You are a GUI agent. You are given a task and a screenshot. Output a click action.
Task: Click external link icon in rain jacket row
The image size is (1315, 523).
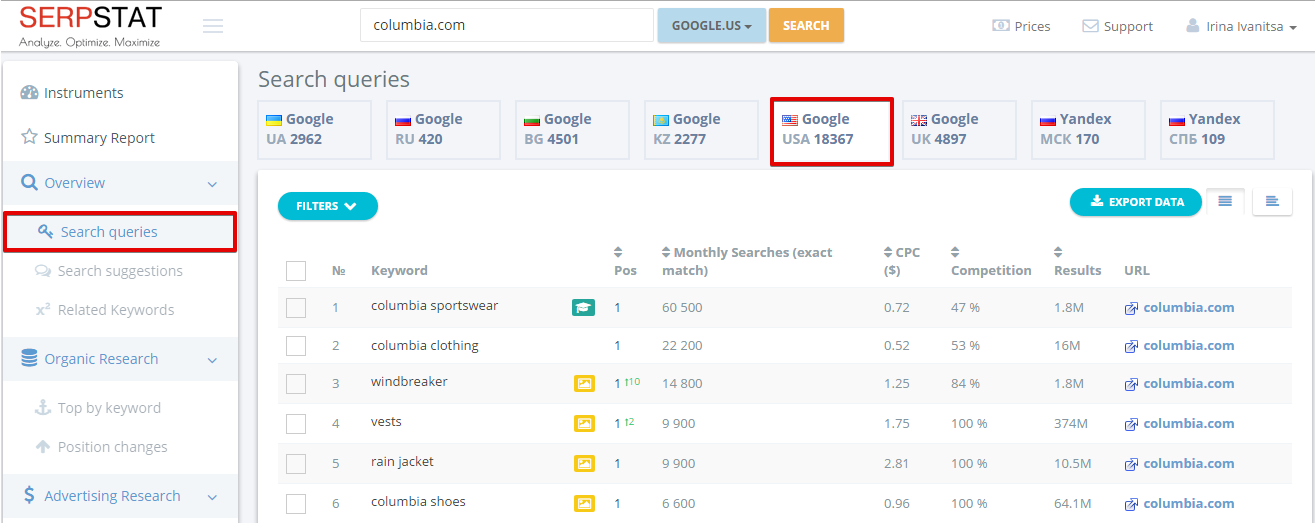click(1131, 464)
